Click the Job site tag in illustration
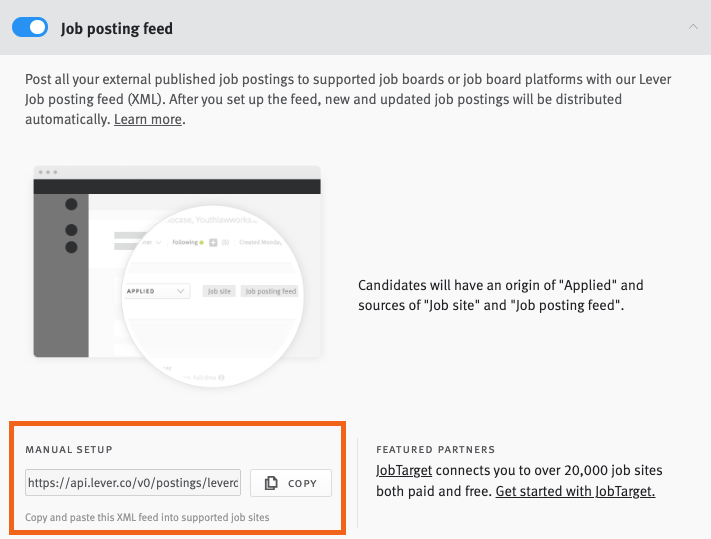This screenshot has height=539, width=711. click(x=218, y=291)
